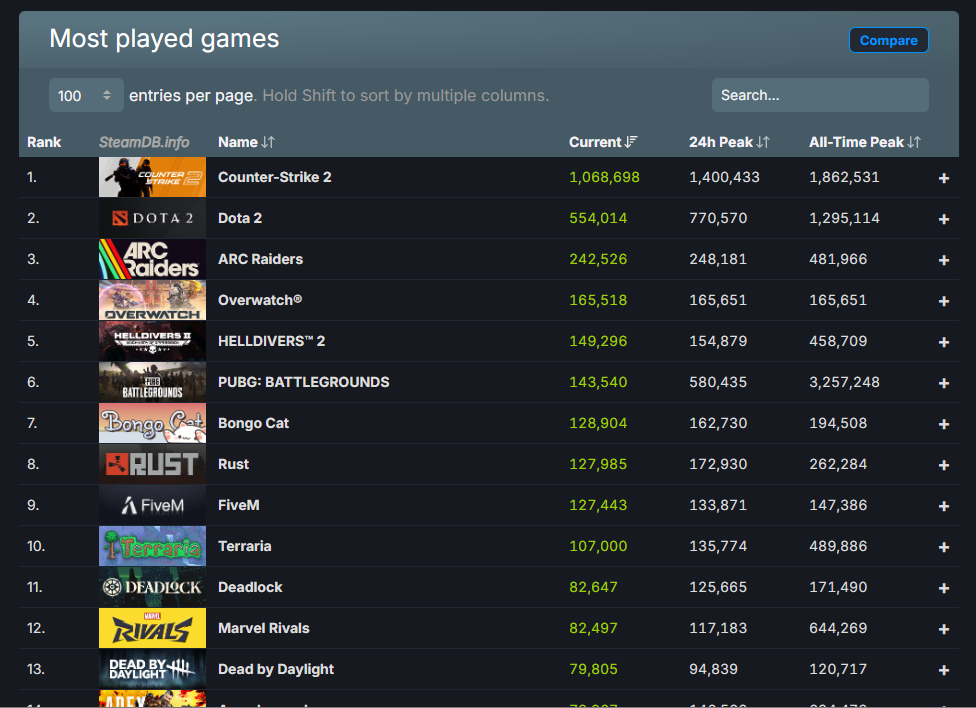Viewport: 976px width, 708px height.
Task: Open the Overwatch® name link
Action: 260,300
